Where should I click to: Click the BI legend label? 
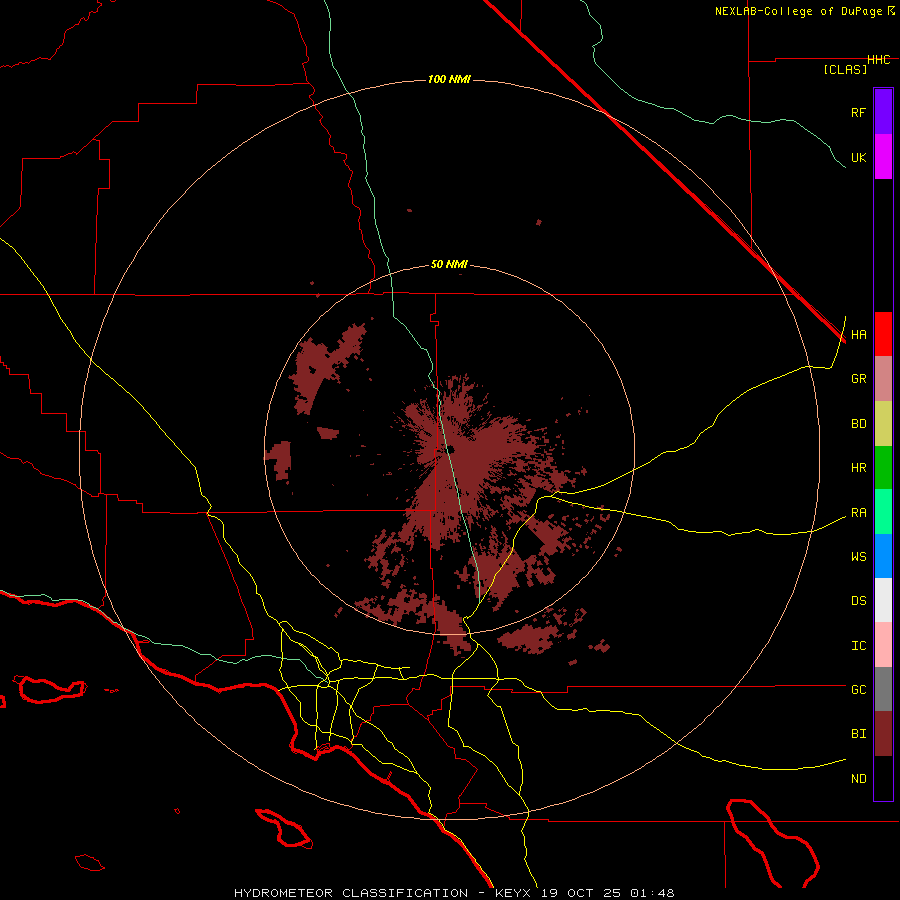[858, 734]
